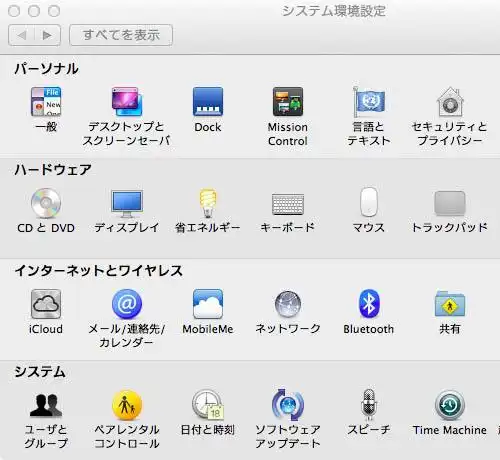
Task: Open CD と DVD preferences
Action: [x=46, y=203]
